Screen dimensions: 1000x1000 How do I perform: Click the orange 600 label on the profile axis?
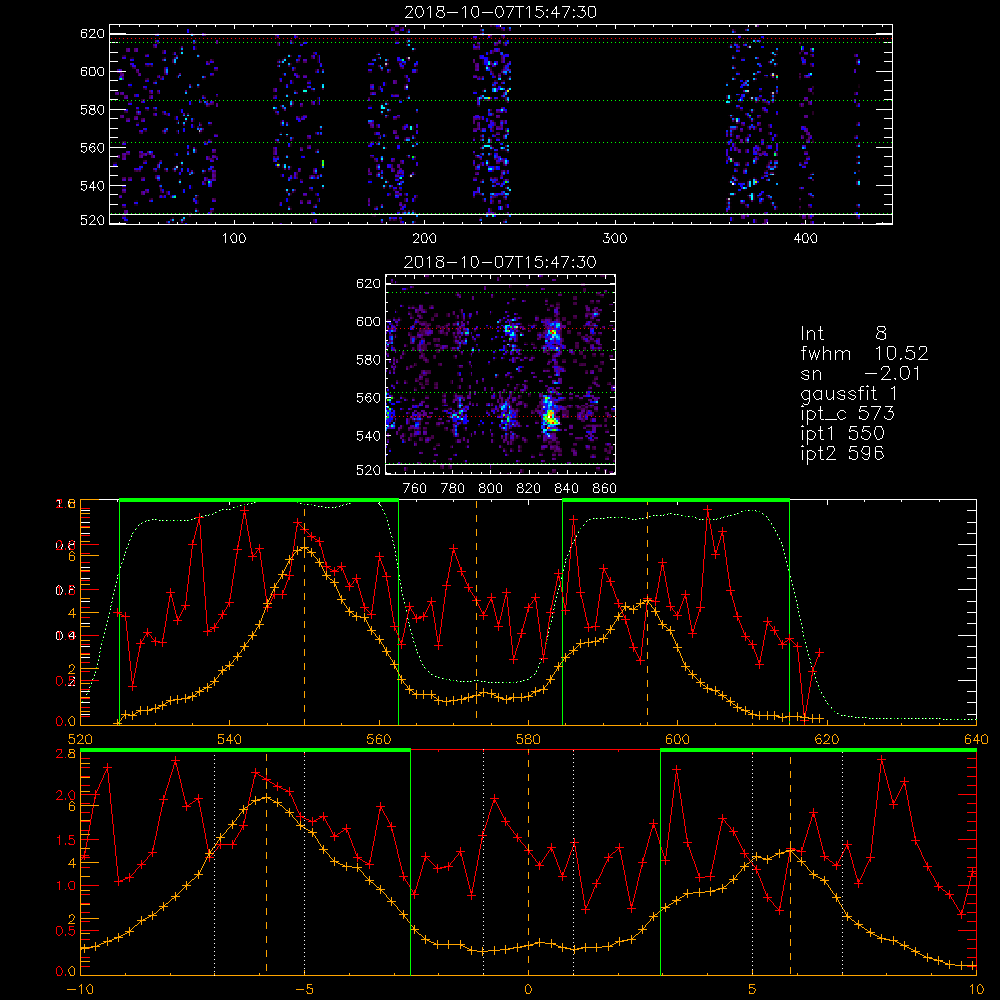tap(677, 739)
